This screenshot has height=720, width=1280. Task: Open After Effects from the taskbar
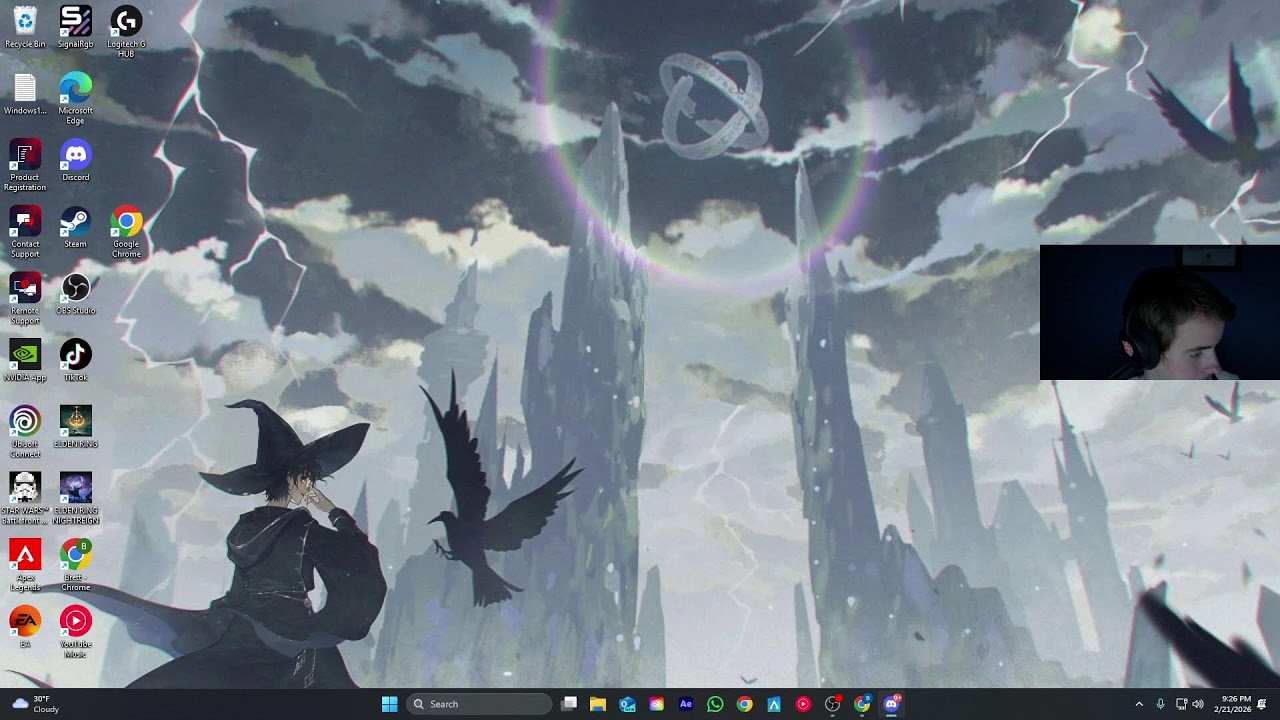[686, 704]
